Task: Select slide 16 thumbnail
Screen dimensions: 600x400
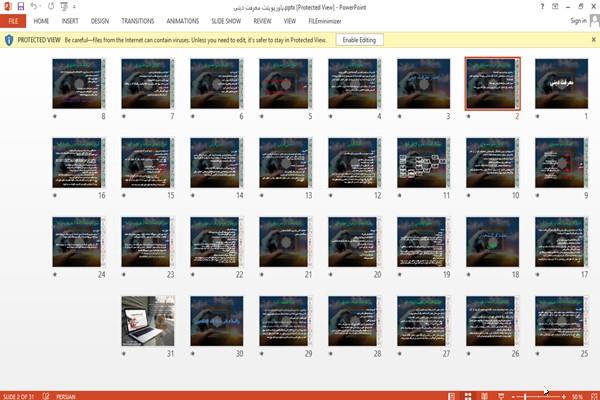Action: pyautogui.click(x=79, y=163)
